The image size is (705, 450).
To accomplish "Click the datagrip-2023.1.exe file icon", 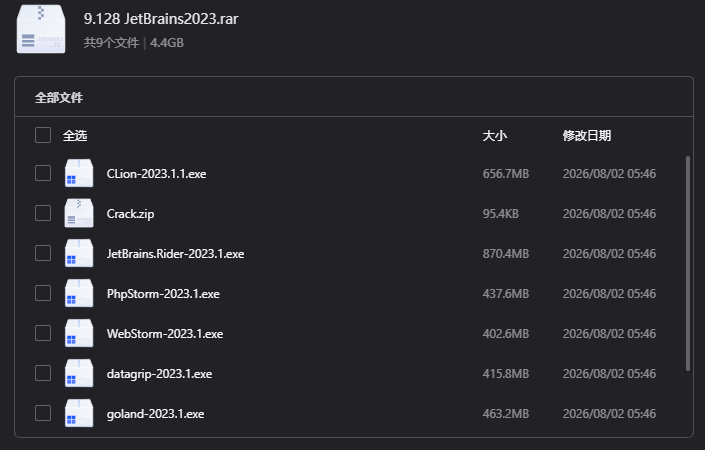I will (x=79, y=373).
